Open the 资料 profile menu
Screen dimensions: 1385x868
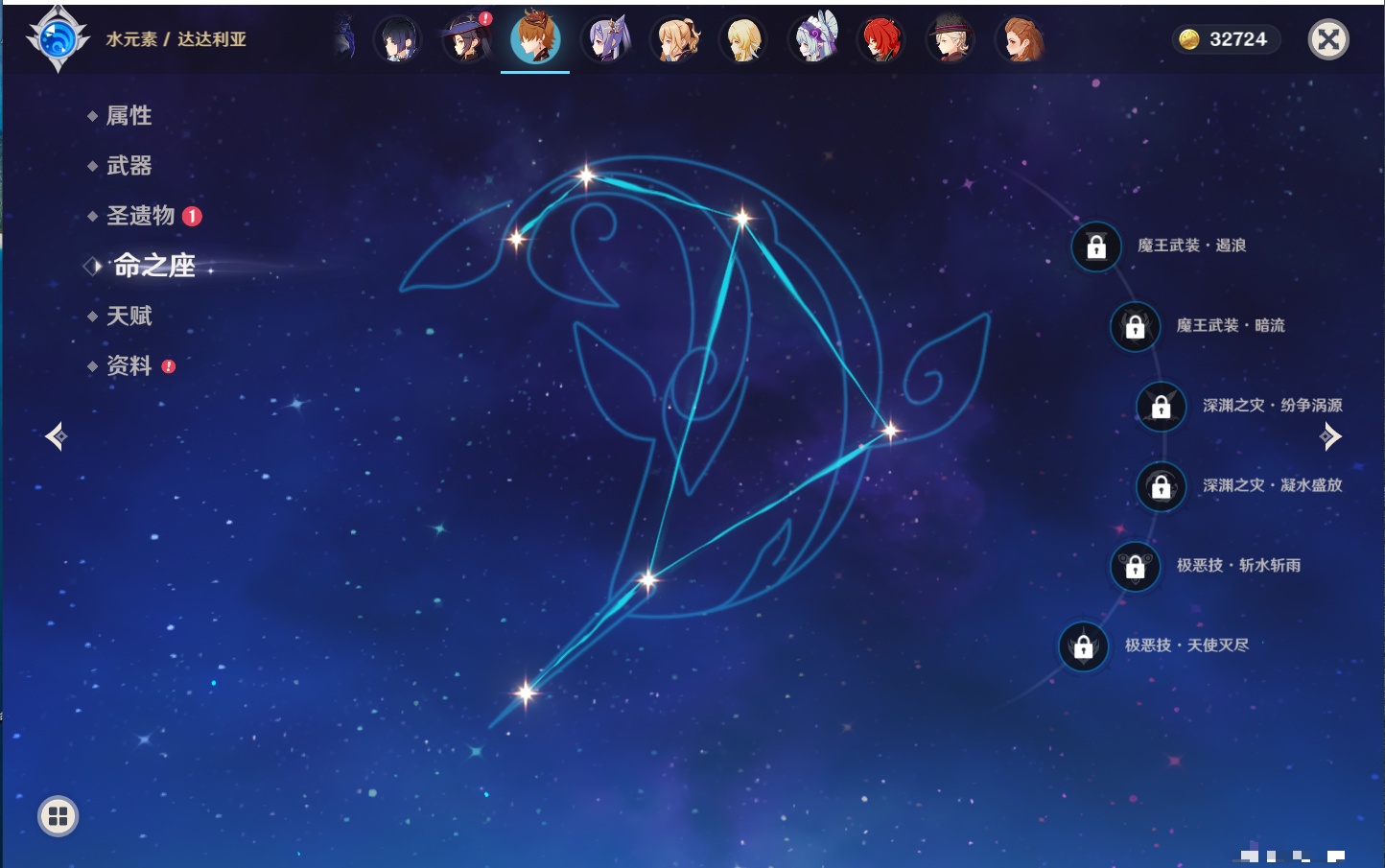pyautogui.click(x=129, y=365)
